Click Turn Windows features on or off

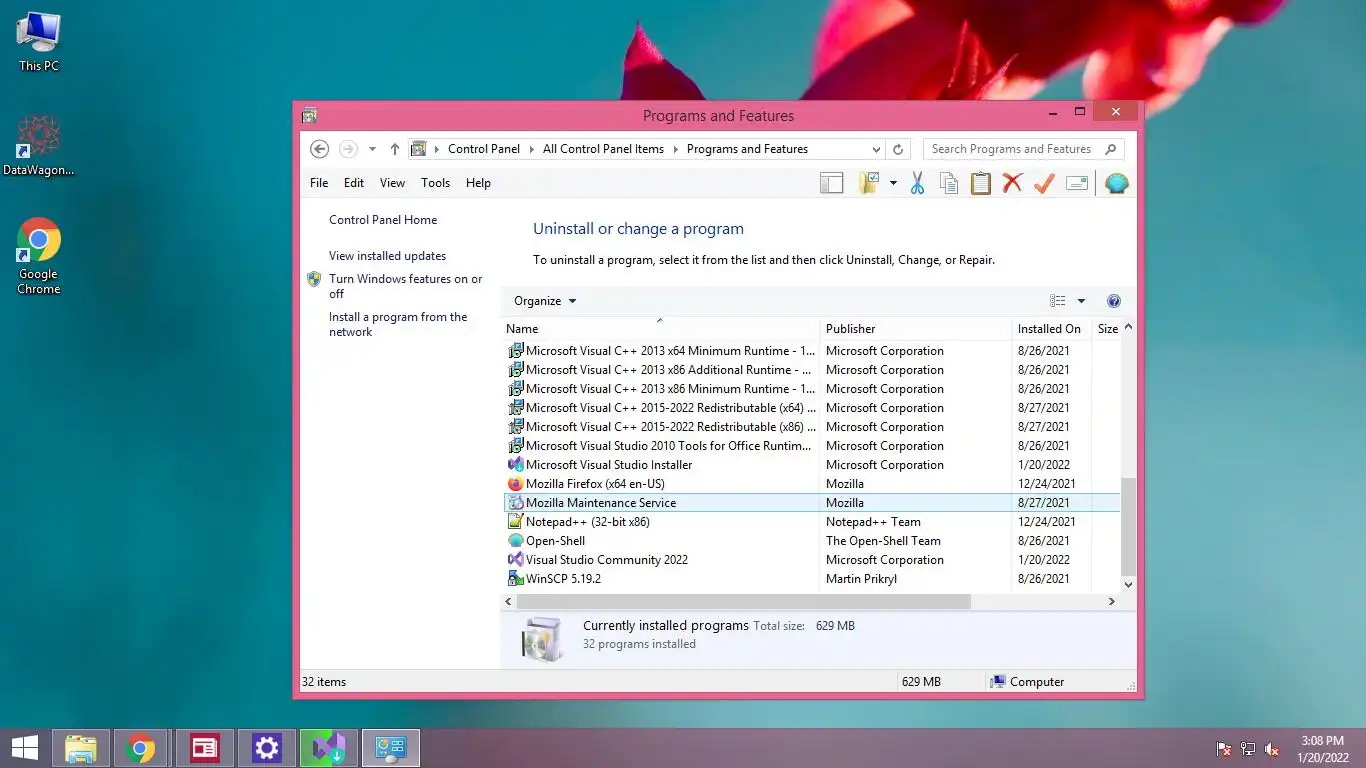pos(405,286)
